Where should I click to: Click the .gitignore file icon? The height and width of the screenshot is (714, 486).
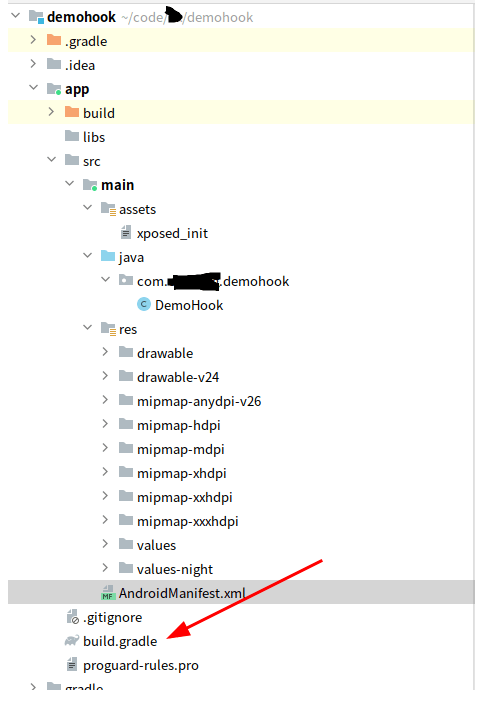(72, 617)
